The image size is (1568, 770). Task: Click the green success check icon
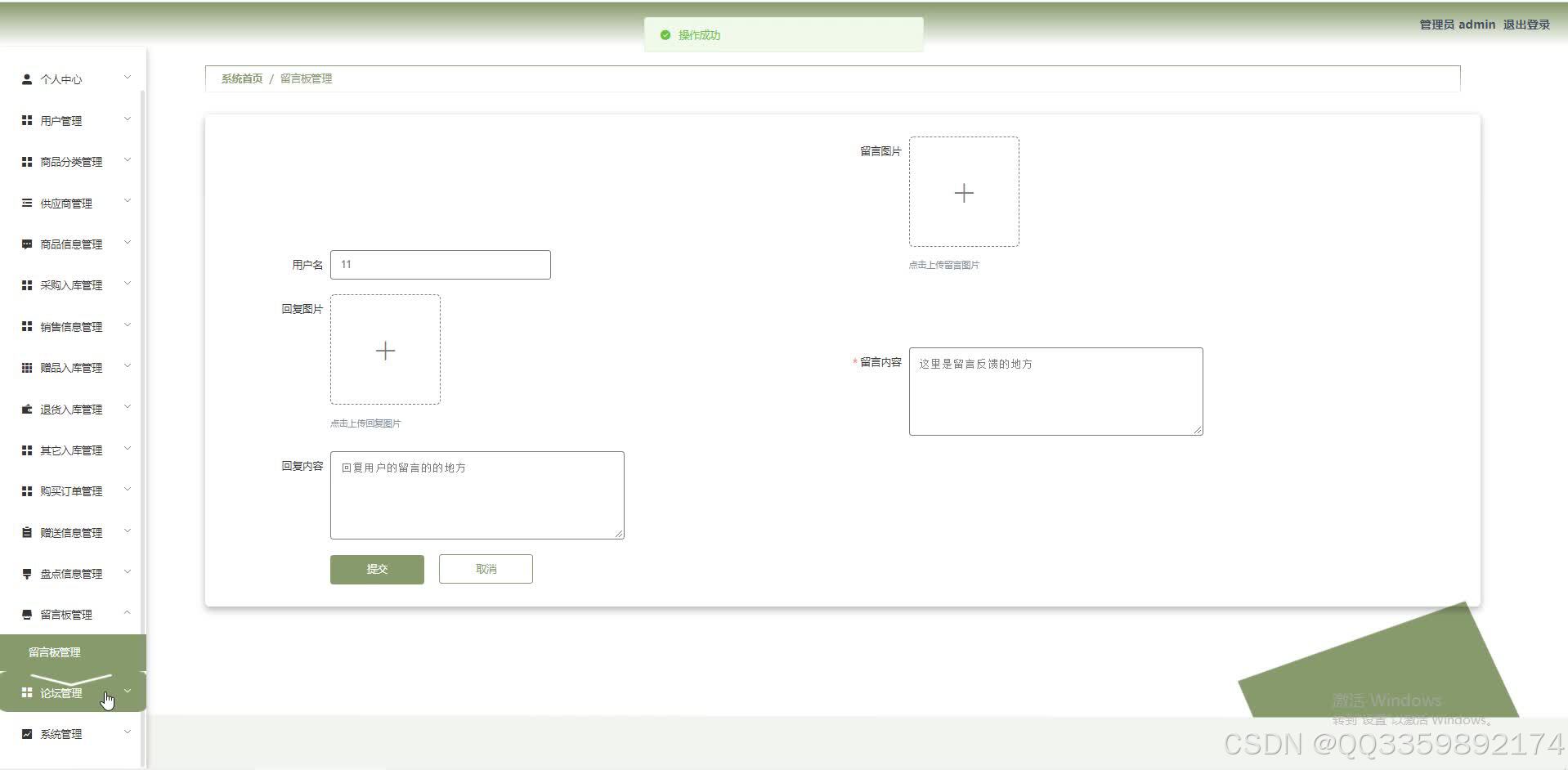click(665, 35)
